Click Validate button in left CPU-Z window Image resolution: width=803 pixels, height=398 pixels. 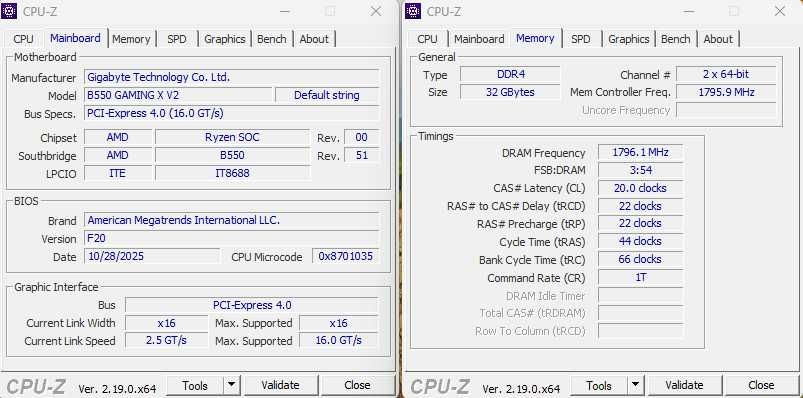coord(280,385)
